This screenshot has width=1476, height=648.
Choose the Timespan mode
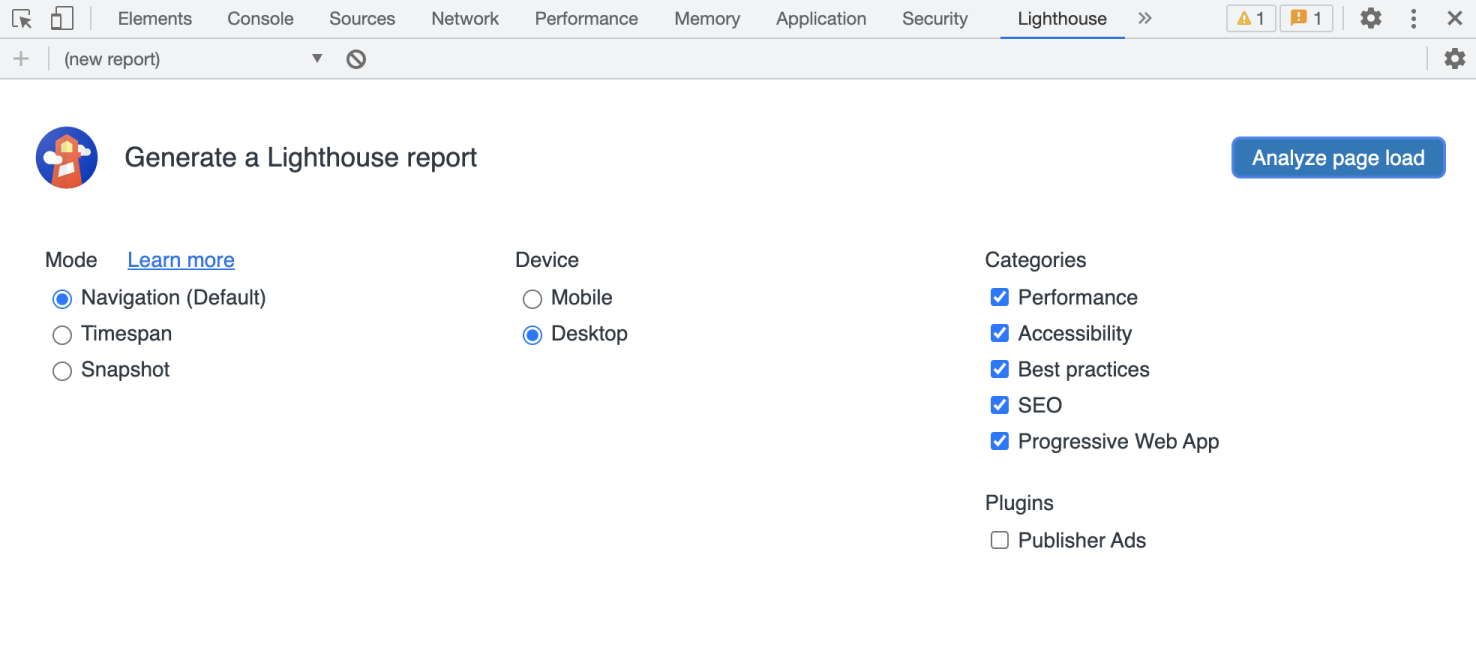pyautogui.click(x=61, y=334)
